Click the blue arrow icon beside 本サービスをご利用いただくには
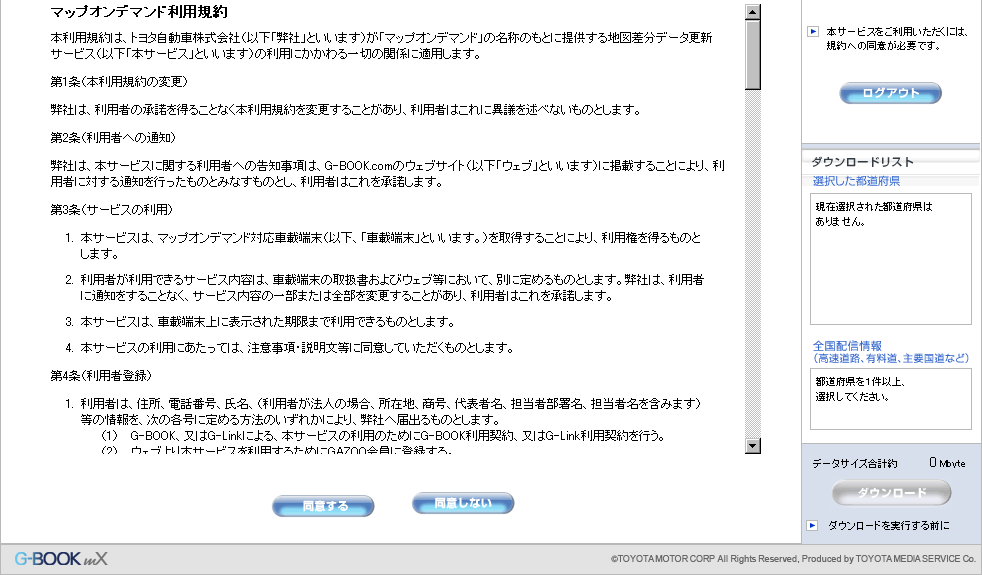This screenshot has height=575, width=982. pyautogui.click(x=813, y=31)
